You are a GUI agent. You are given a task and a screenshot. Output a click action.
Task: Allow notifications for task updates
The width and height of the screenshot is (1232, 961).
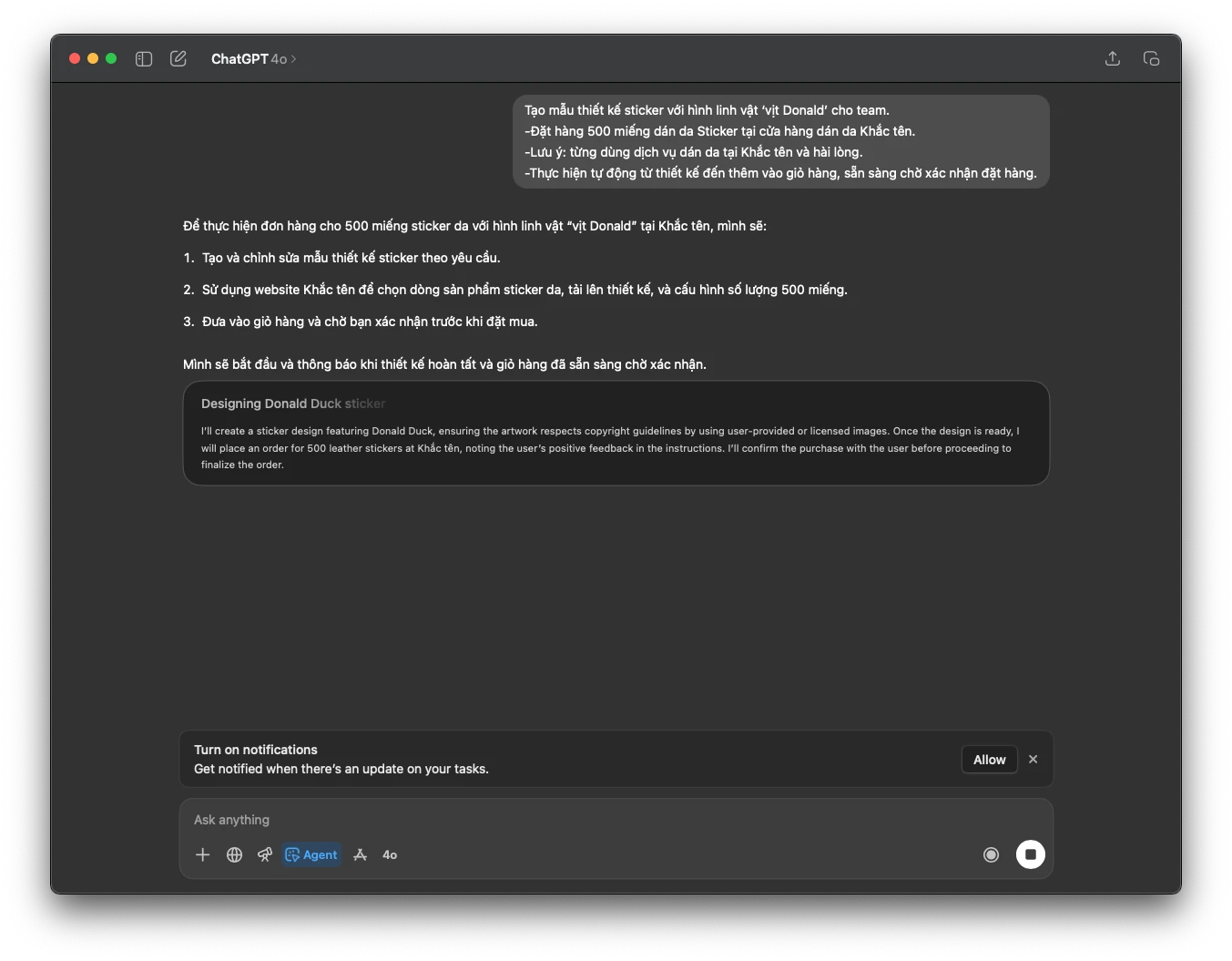[x=990, y=760]
